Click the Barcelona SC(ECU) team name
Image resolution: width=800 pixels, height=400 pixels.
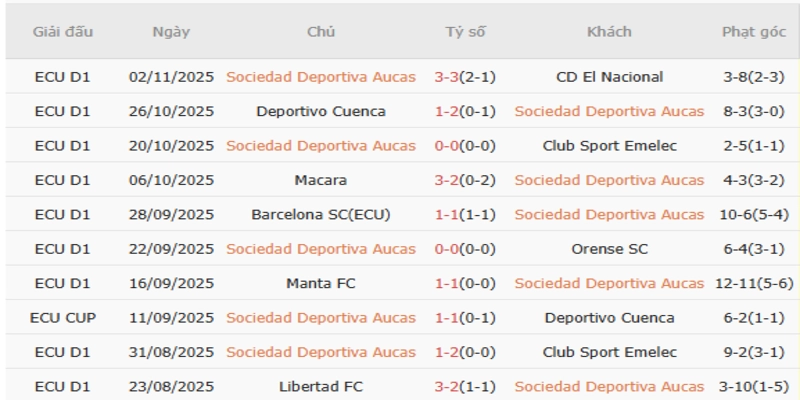coord(320,215)
